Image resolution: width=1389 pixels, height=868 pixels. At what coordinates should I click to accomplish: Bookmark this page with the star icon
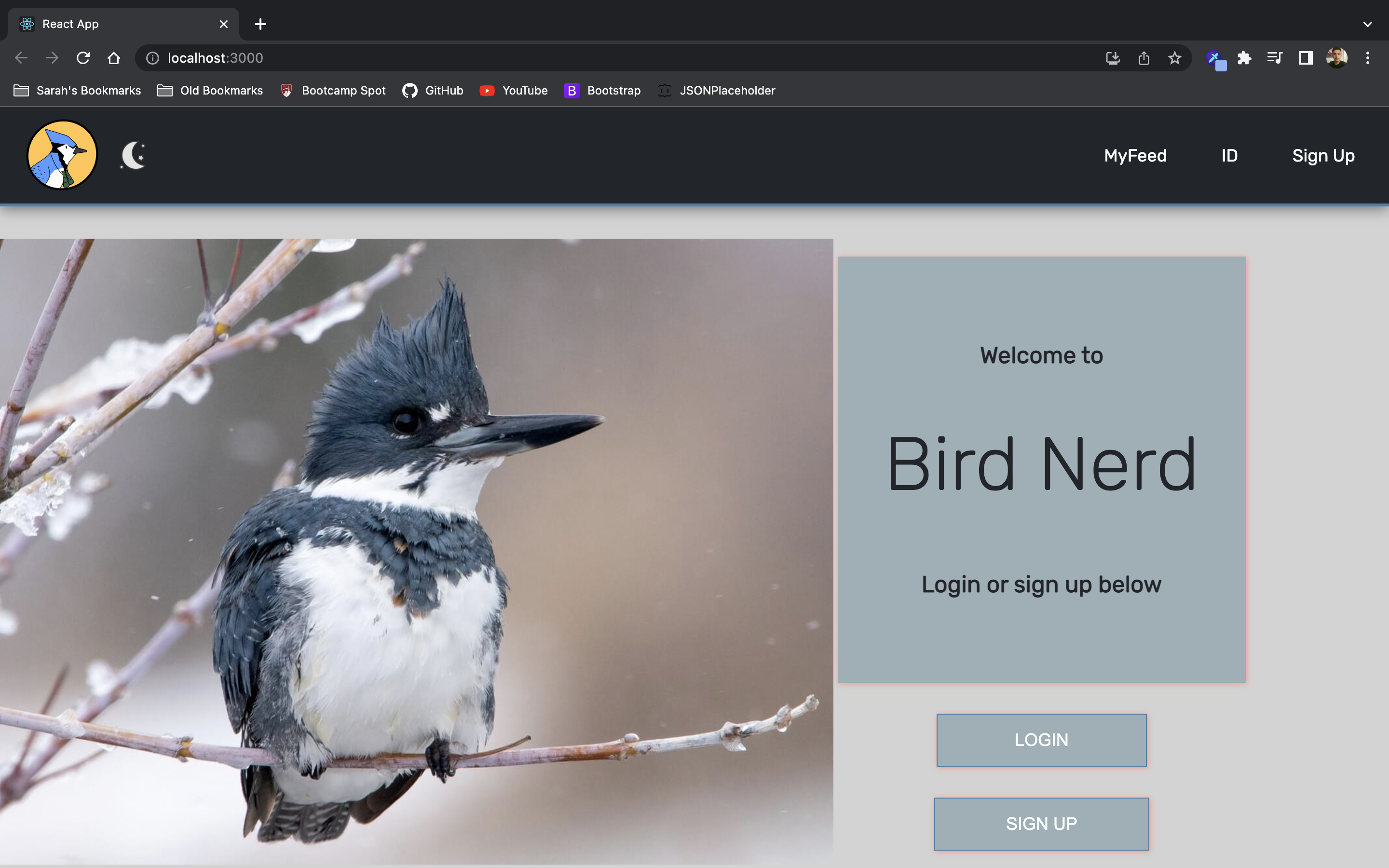(x=1174, y=57)
